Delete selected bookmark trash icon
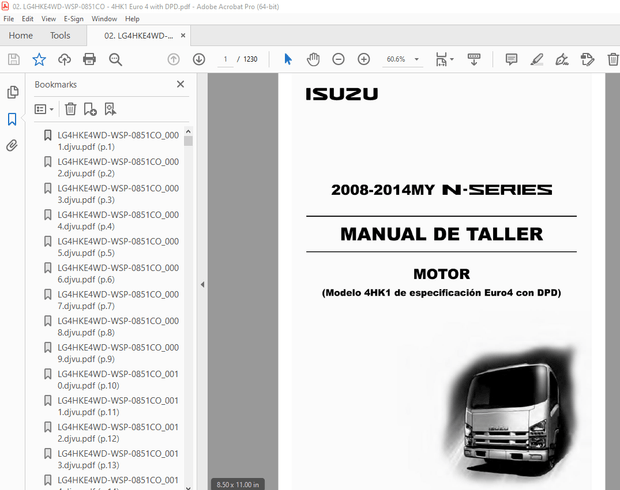 point(70,109)
